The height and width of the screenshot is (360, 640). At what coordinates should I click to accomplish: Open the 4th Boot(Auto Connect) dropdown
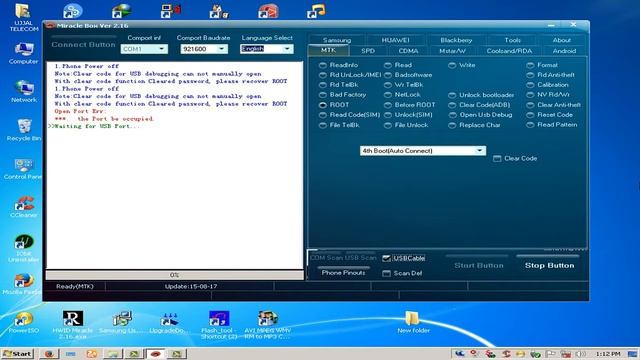[423, 151]
